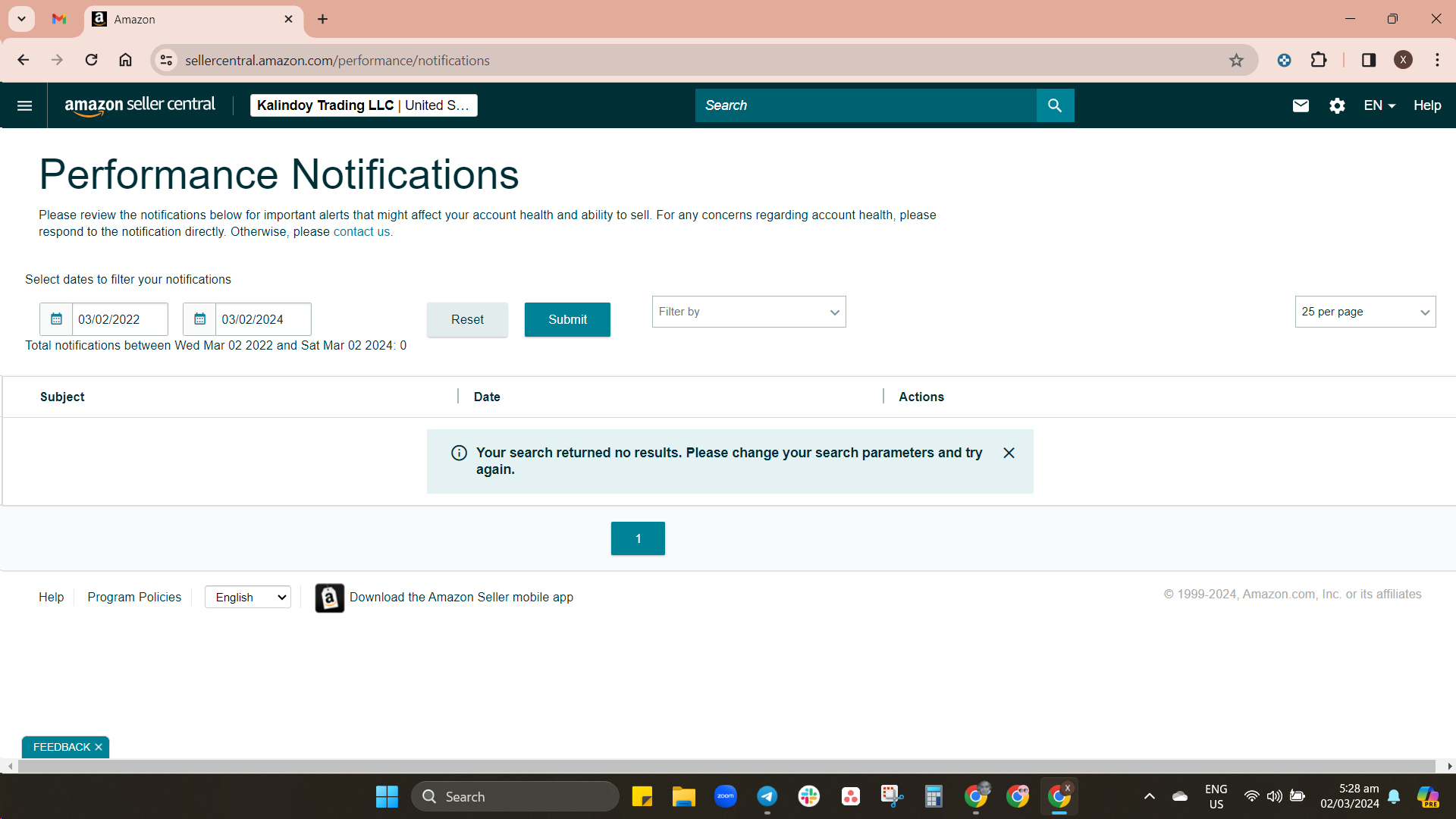Open the Seller Central hamburger menu
The image size is (1456, 819).
pyautogui.click(x=24, y=105)
